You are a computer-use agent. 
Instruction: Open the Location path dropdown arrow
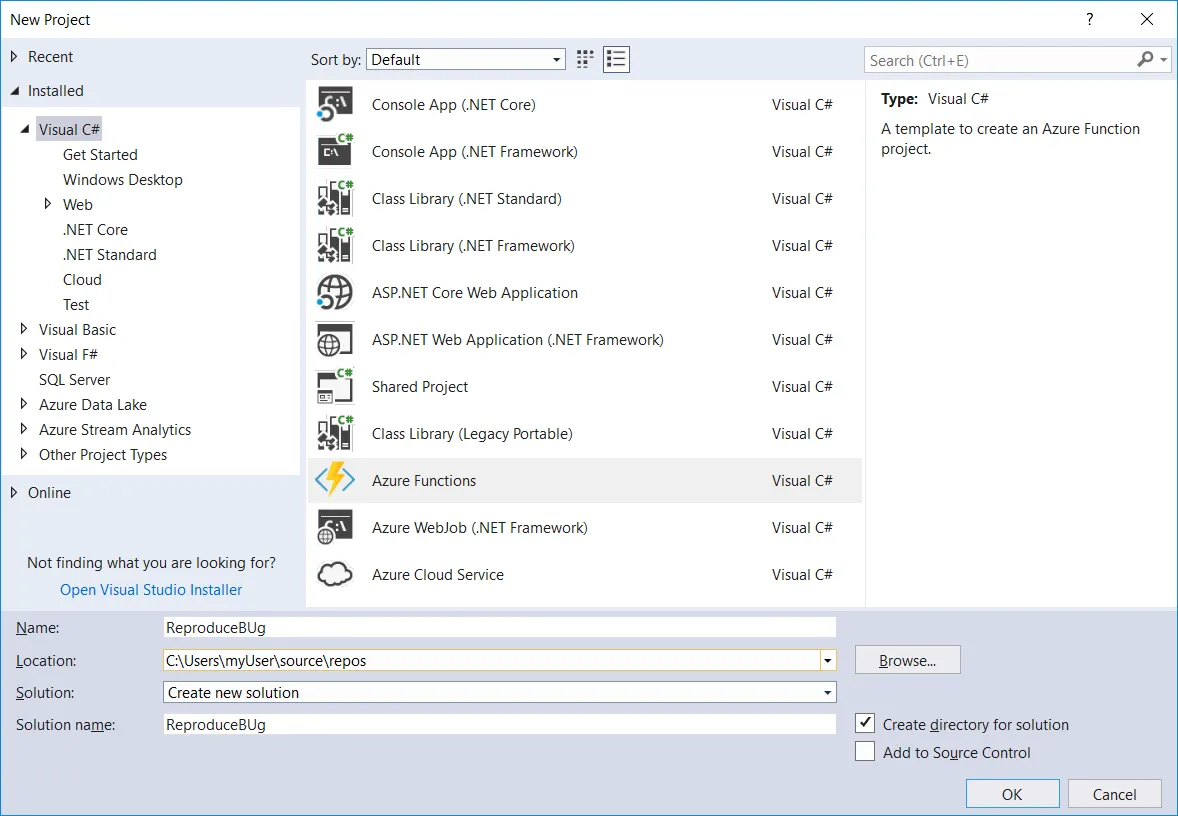pyautogui.click(x=827, y=660)
